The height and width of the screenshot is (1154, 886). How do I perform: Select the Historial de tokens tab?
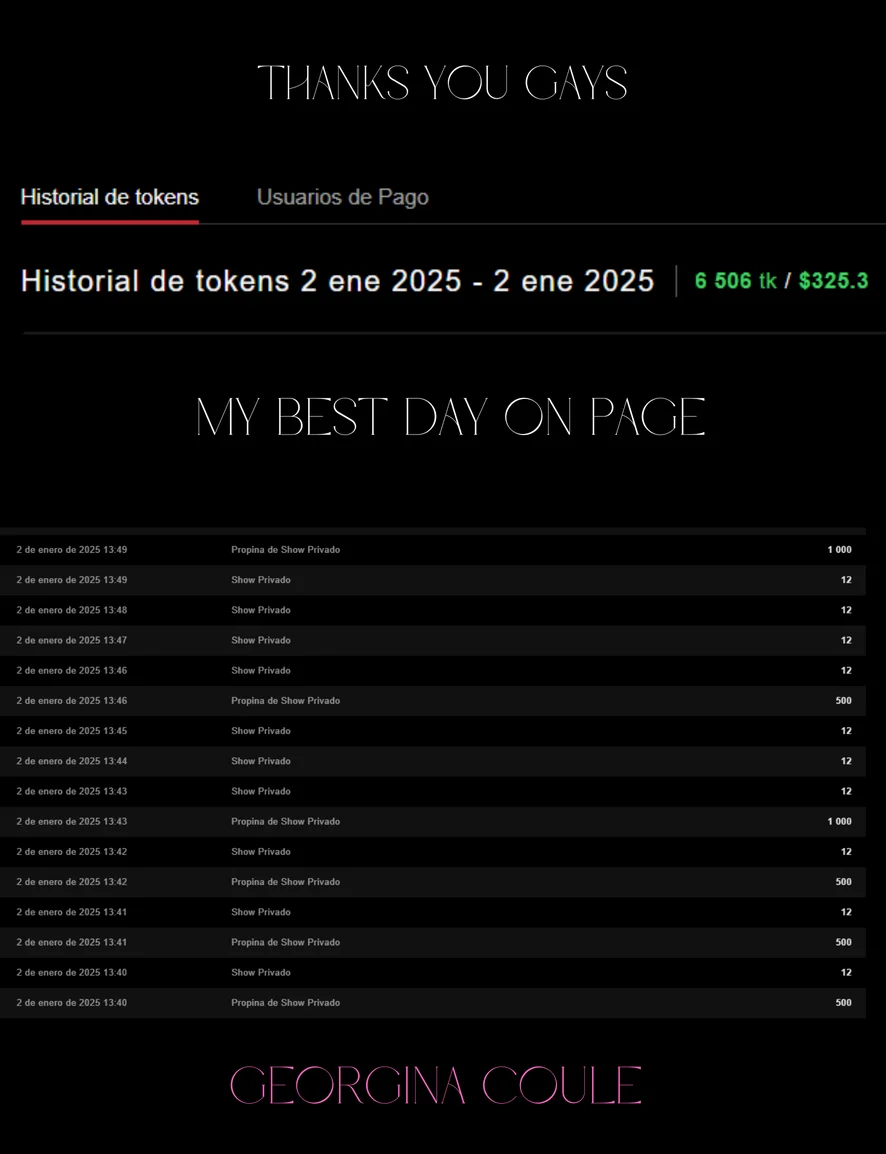tap(110, 197)
